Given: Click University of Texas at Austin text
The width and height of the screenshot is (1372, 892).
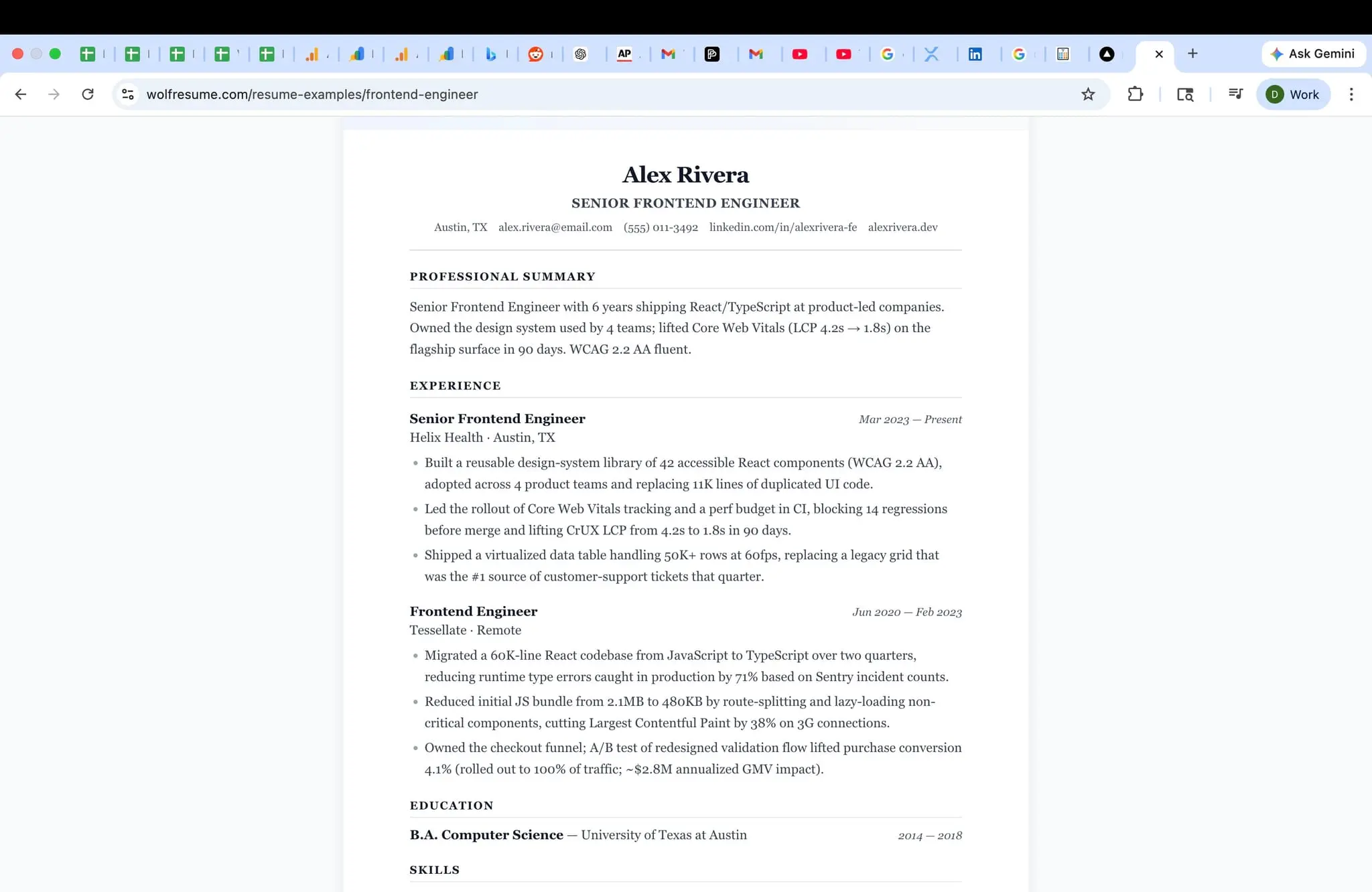Looking at the screenshot, I should click(663, 835).
